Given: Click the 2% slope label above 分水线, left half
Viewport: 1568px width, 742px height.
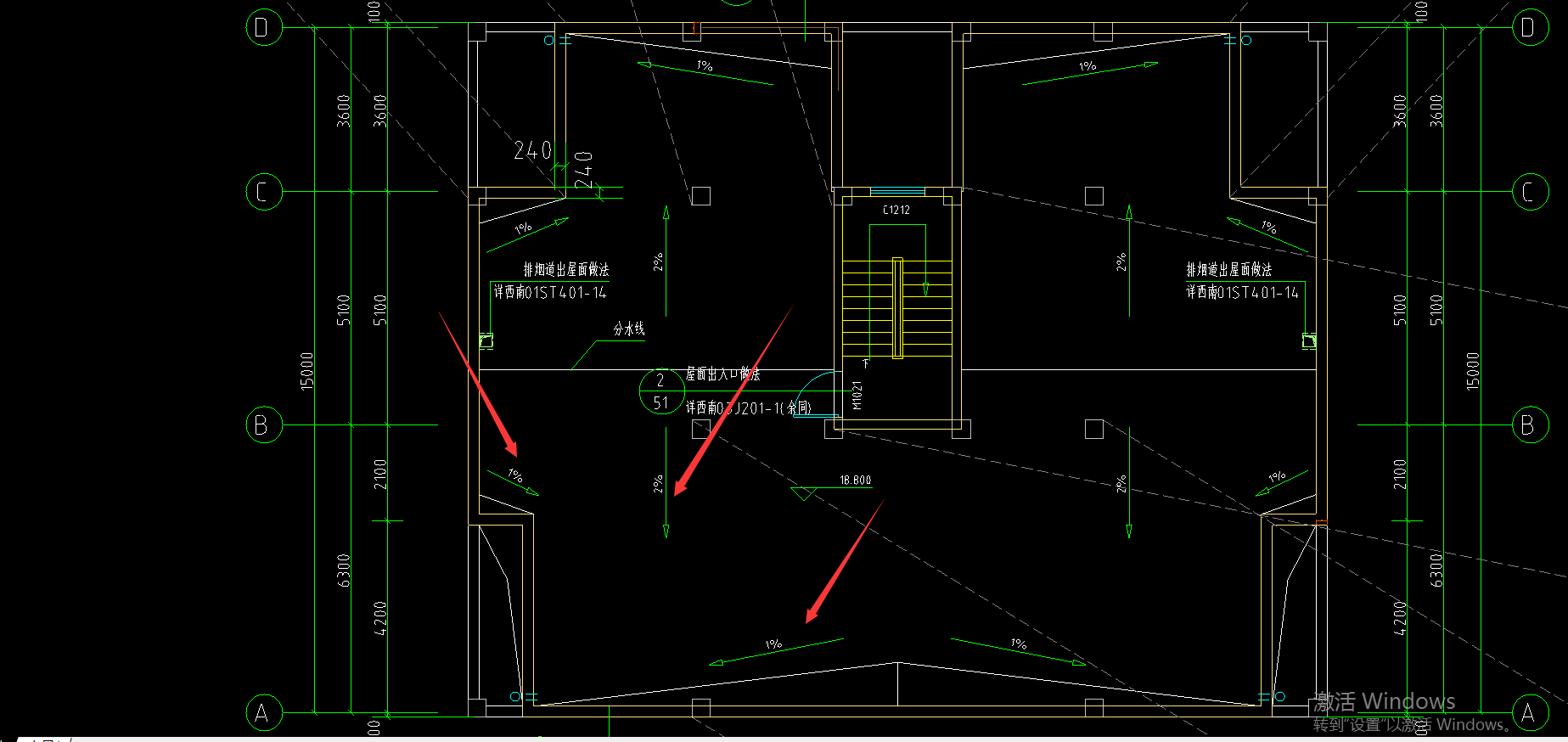Looking at the screenshot, I should (658, 262).
